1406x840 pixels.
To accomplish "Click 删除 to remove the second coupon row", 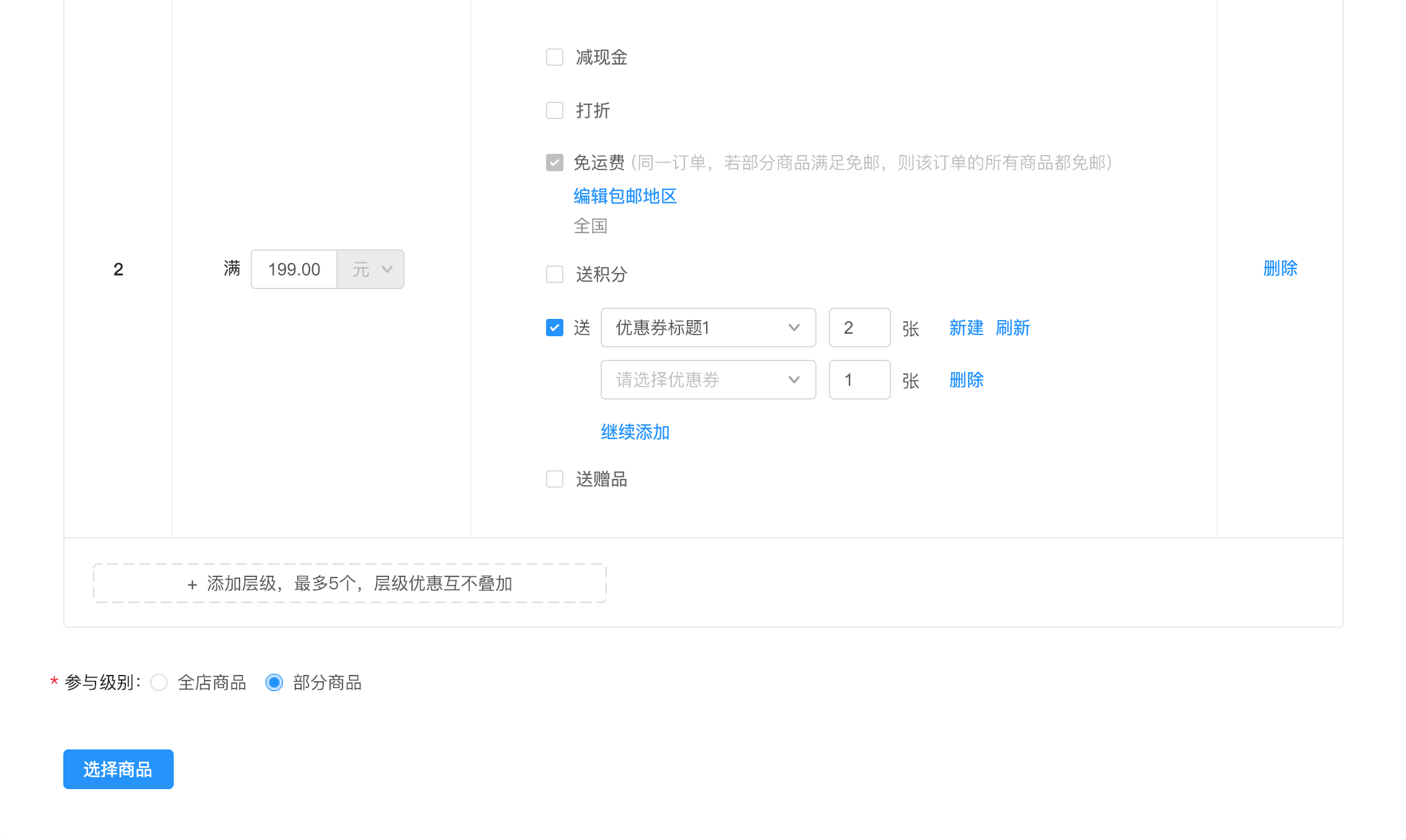I will (965, 380).
